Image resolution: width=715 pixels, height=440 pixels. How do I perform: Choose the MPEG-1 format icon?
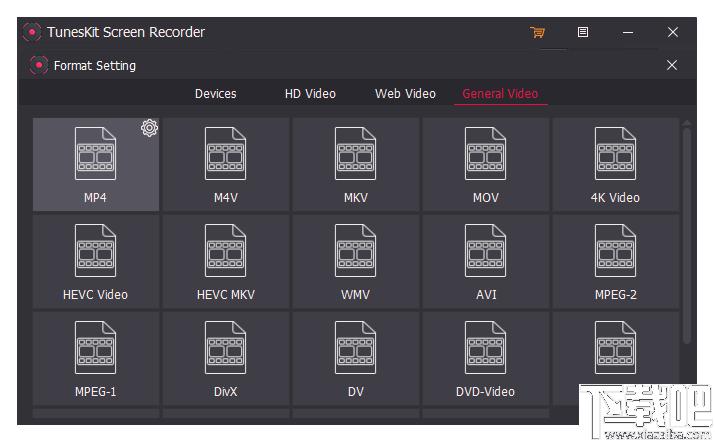[95, 348]
